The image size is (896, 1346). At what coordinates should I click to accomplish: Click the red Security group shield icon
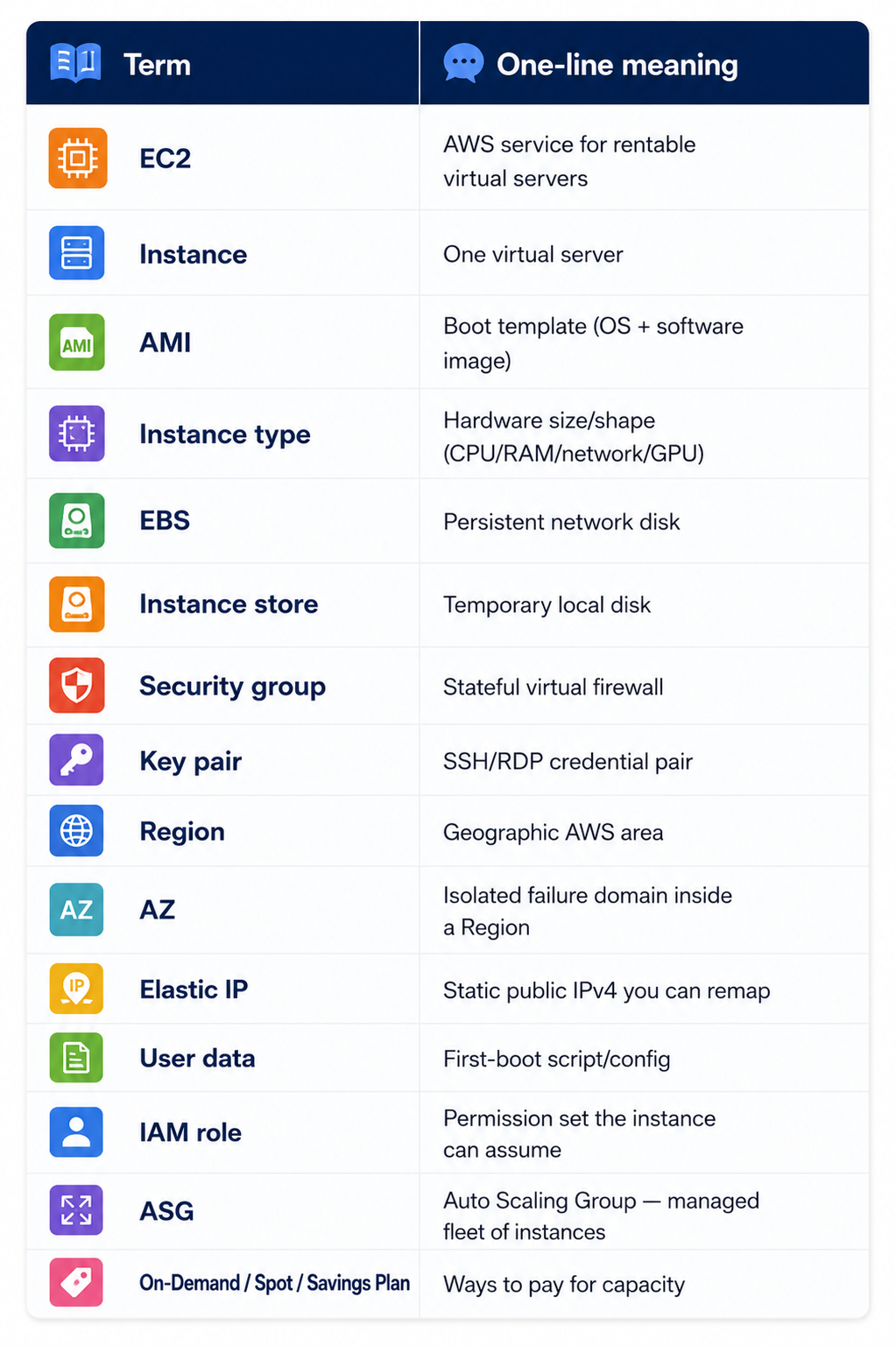click(x=77, y=686)
